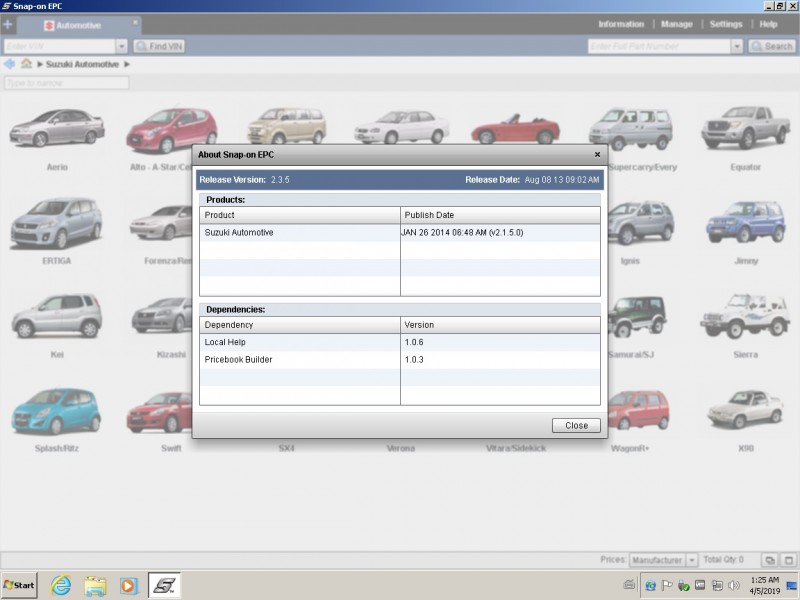Close the Automotive tab
This screenshot has height=600, width=800.
pos(135,22)
